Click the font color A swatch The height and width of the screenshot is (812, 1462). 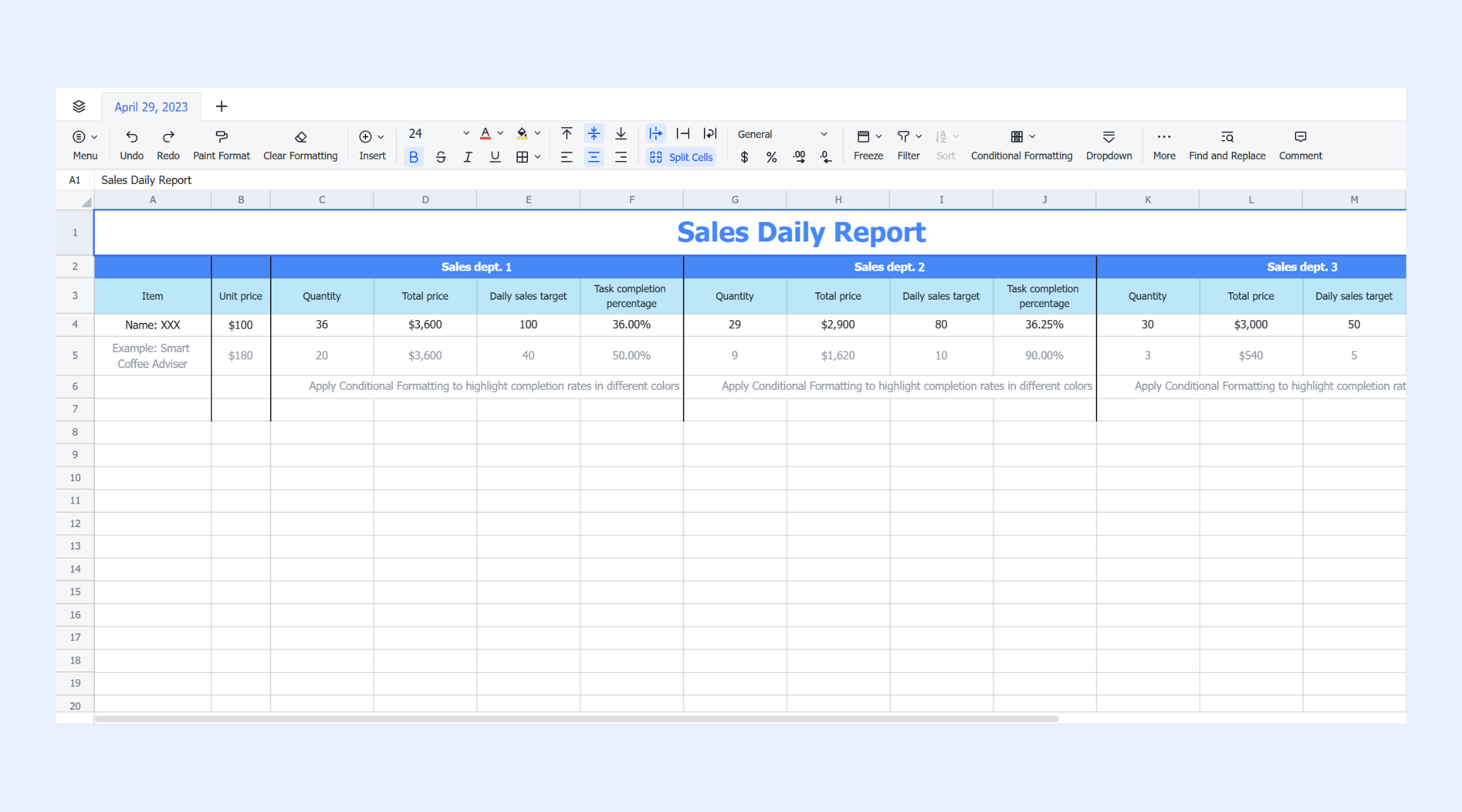click(485, 134)
